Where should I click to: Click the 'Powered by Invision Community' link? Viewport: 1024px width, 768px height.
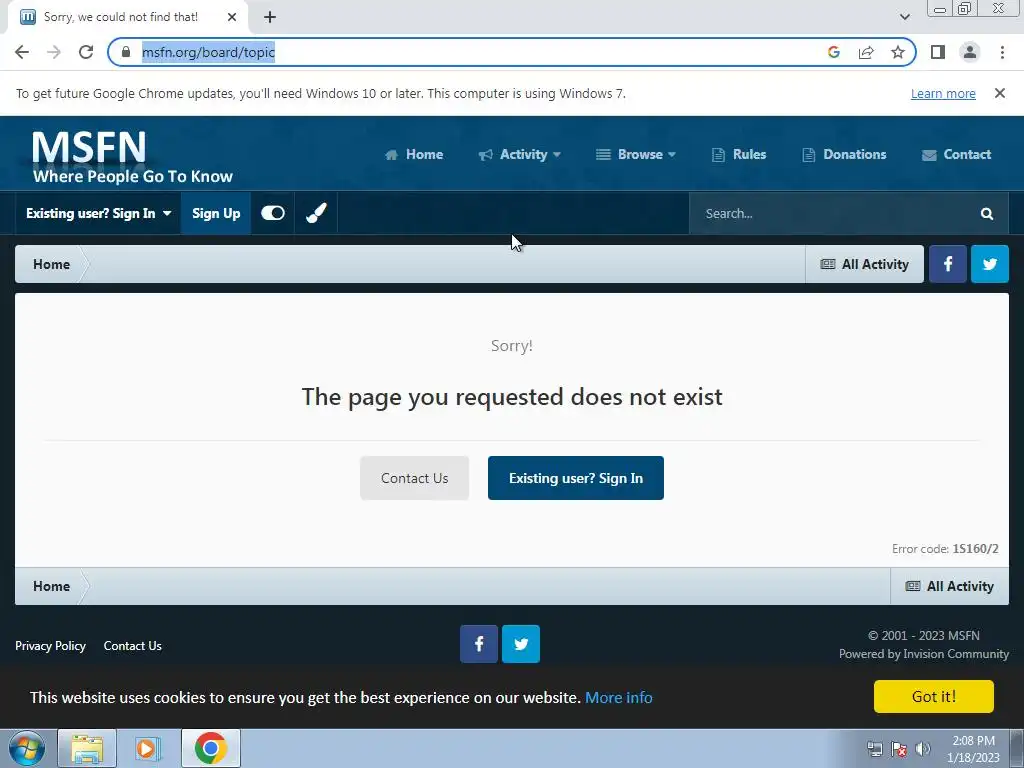click(x=923, y=654)
